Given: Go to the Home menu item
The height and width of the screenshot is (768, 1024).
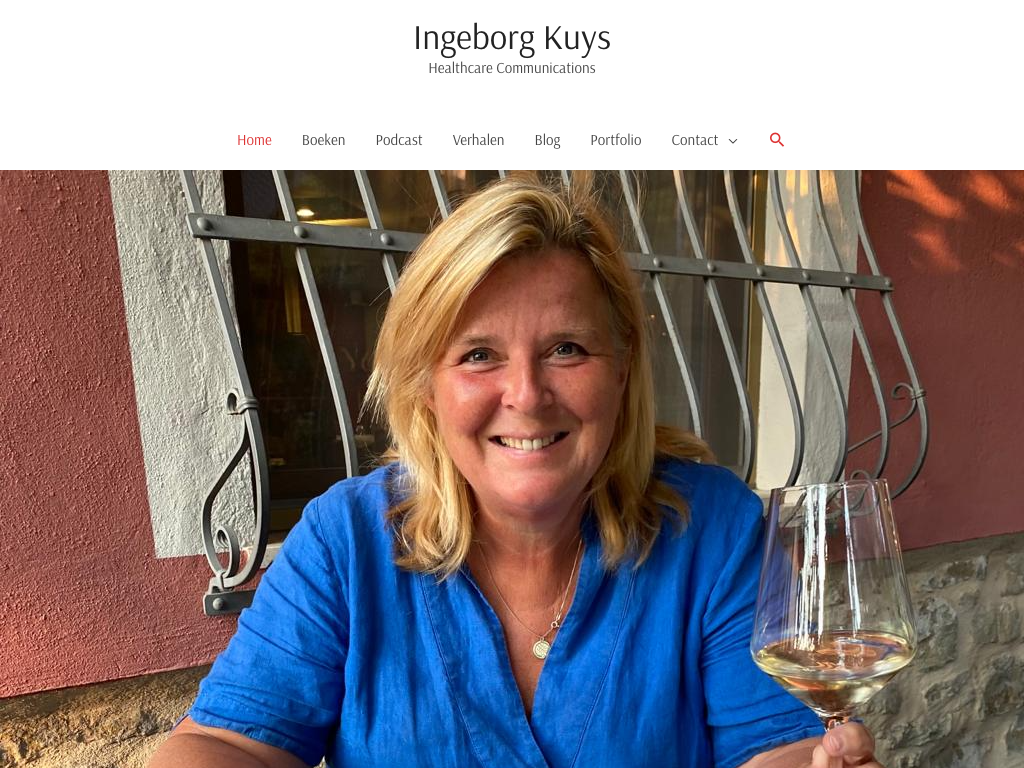Looking at the screenshot, I should [254, 140].
